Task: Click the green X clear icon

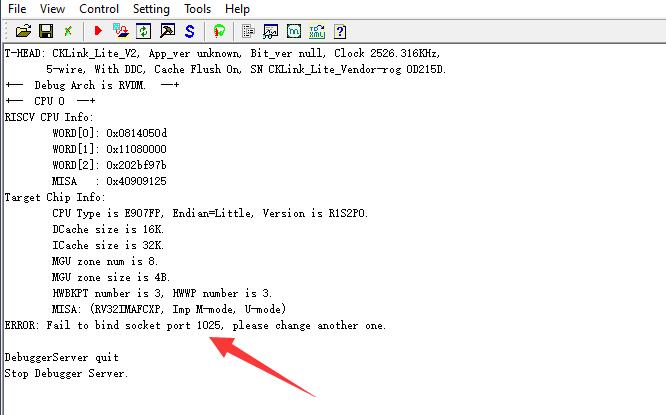Action: click(68, 31)
